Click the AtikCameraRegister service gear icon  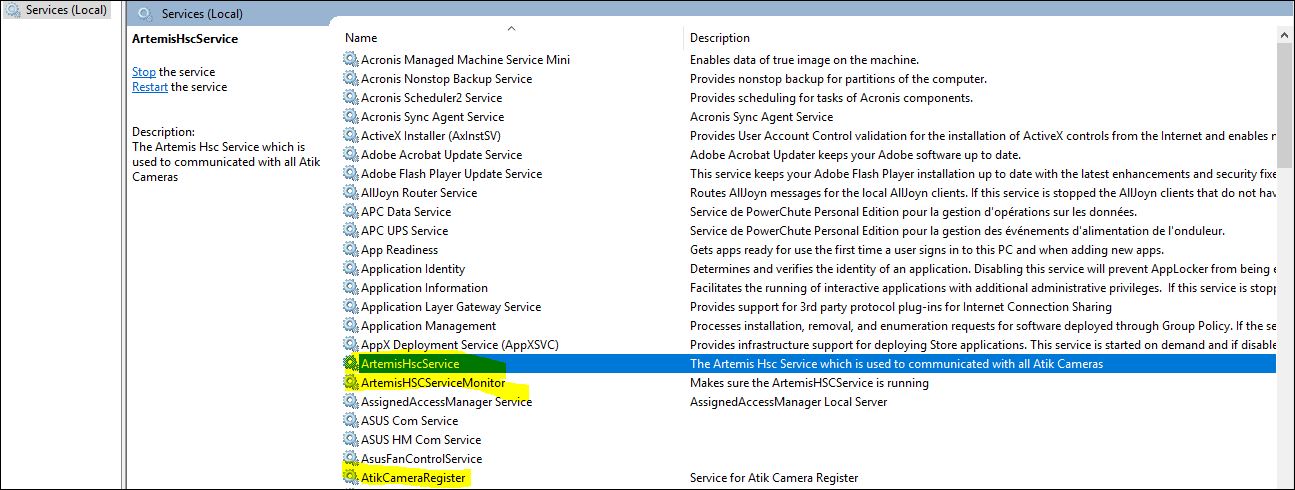click(x=350, y=478)
